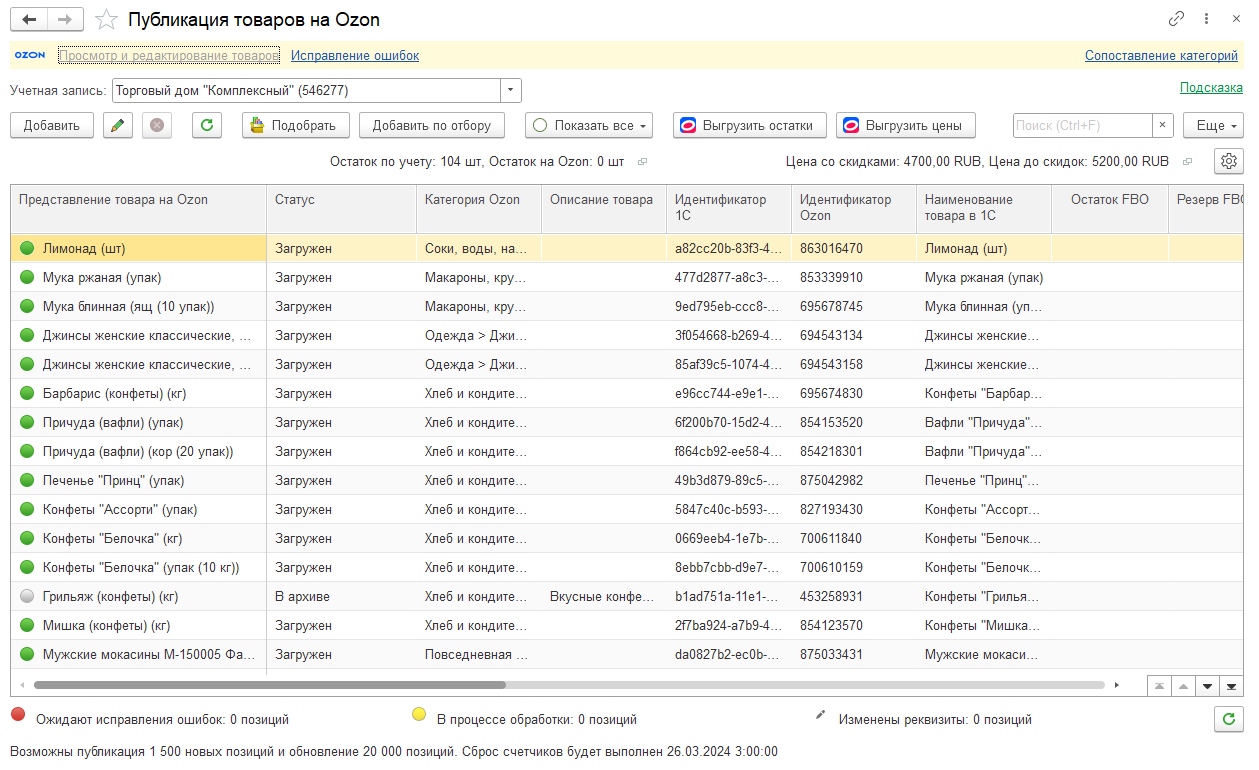
Task: Open the Сопоставление категорий link
Action: (x=1161, y=56)
